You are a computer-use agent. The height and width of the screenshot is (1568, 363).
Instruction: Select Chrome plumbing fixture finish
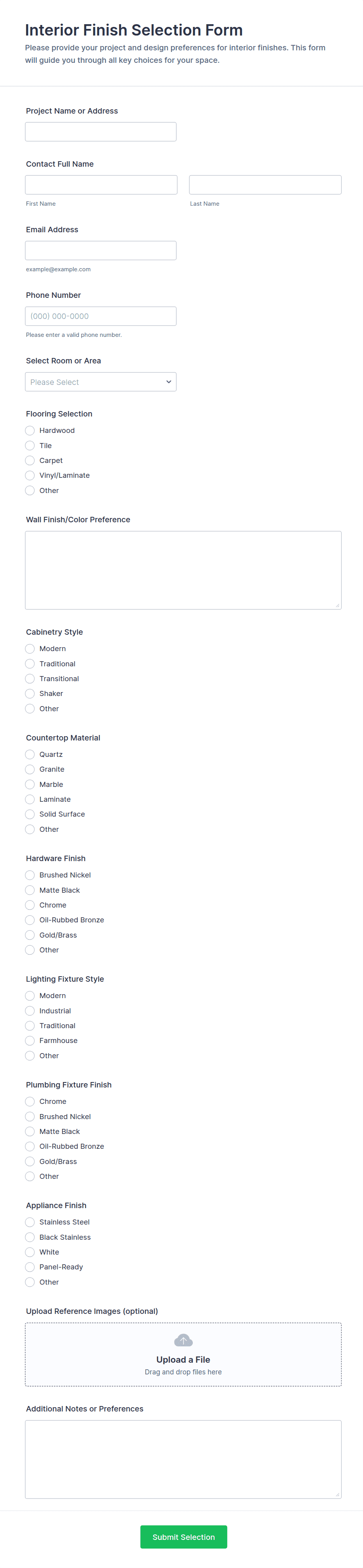(30, 1101)
